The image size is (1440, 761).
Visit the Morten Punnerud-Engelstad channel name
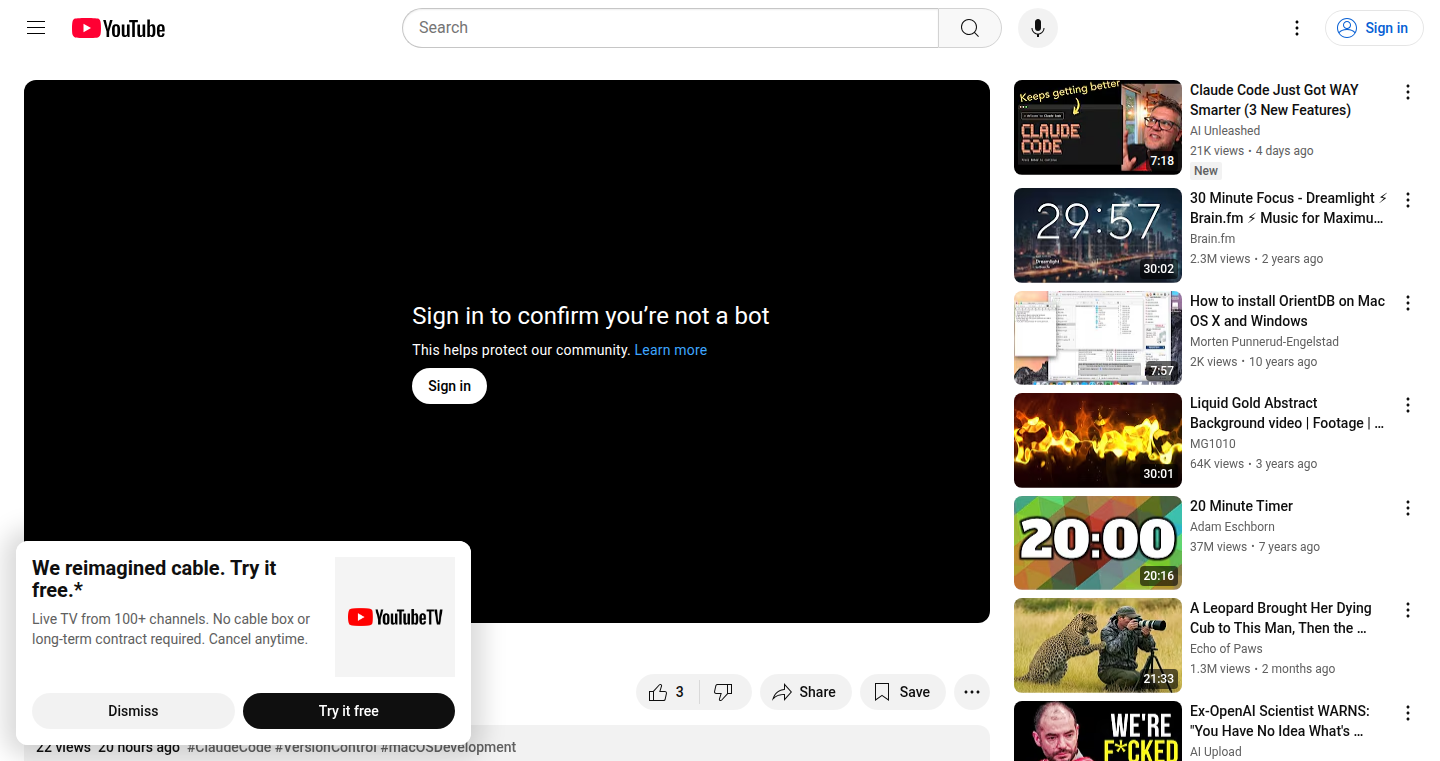(x=1264, y=342)
